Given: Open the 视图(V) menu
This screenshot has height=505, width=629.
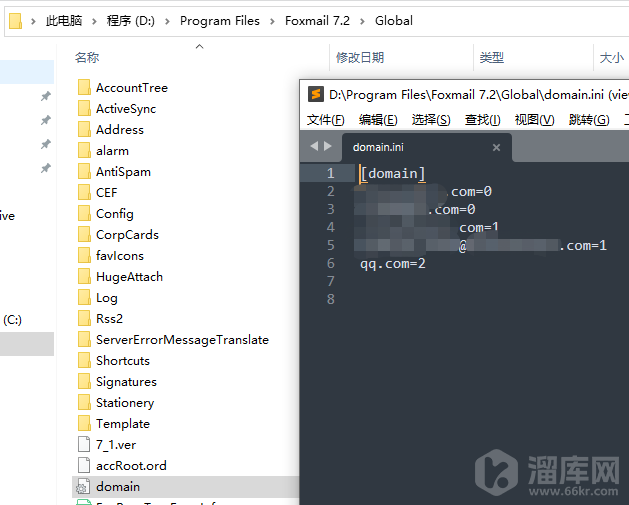Looking at the screenshot, I should coord(534,120).
